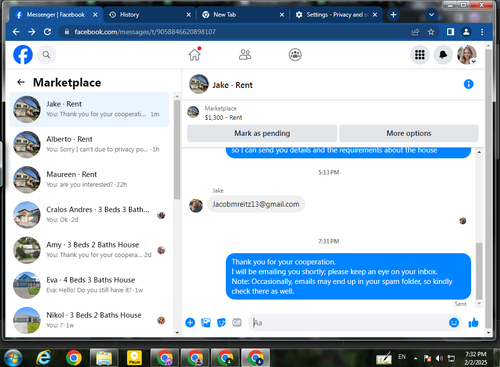Send a thumbs-up like
The image size is (500, 367).
473,322
